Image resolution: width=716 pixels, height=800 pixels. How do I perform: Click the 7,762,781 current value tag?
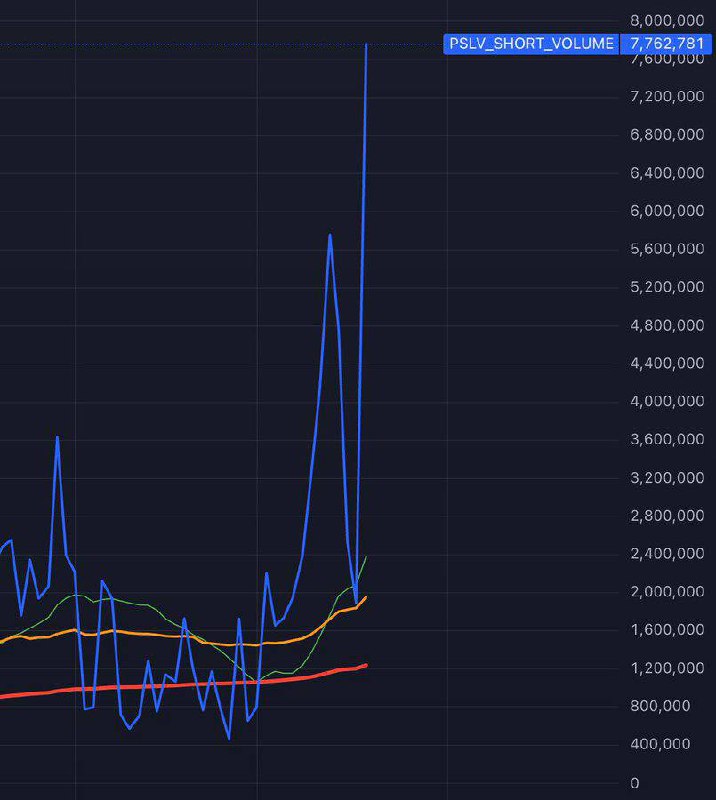(x=666, y=43)
